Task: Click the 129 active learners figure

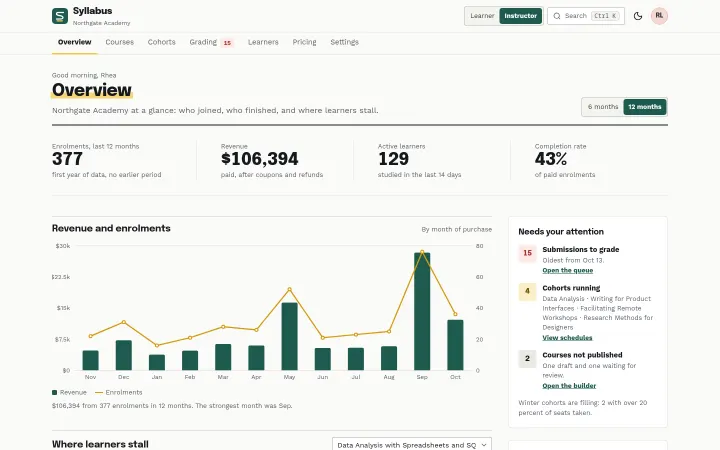Action: click(393, 159)
